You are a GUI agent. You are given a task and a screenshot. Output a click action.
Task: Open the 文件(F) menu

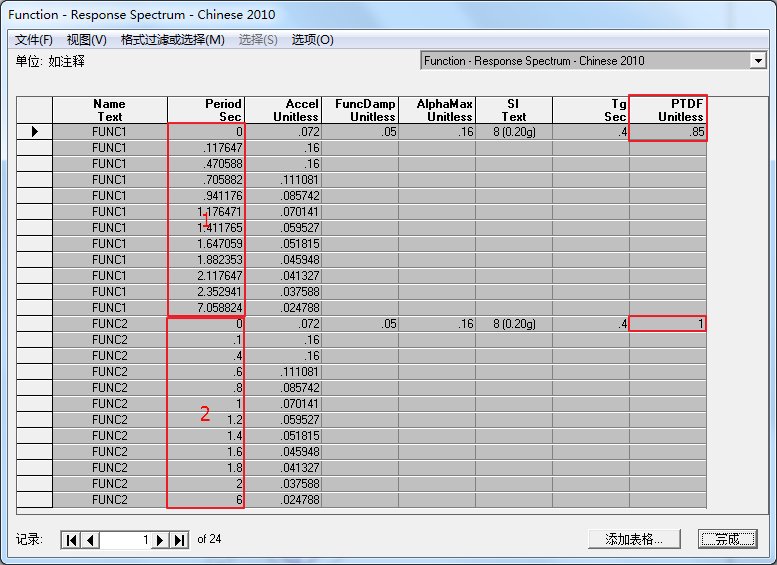[x=34, y=40]
